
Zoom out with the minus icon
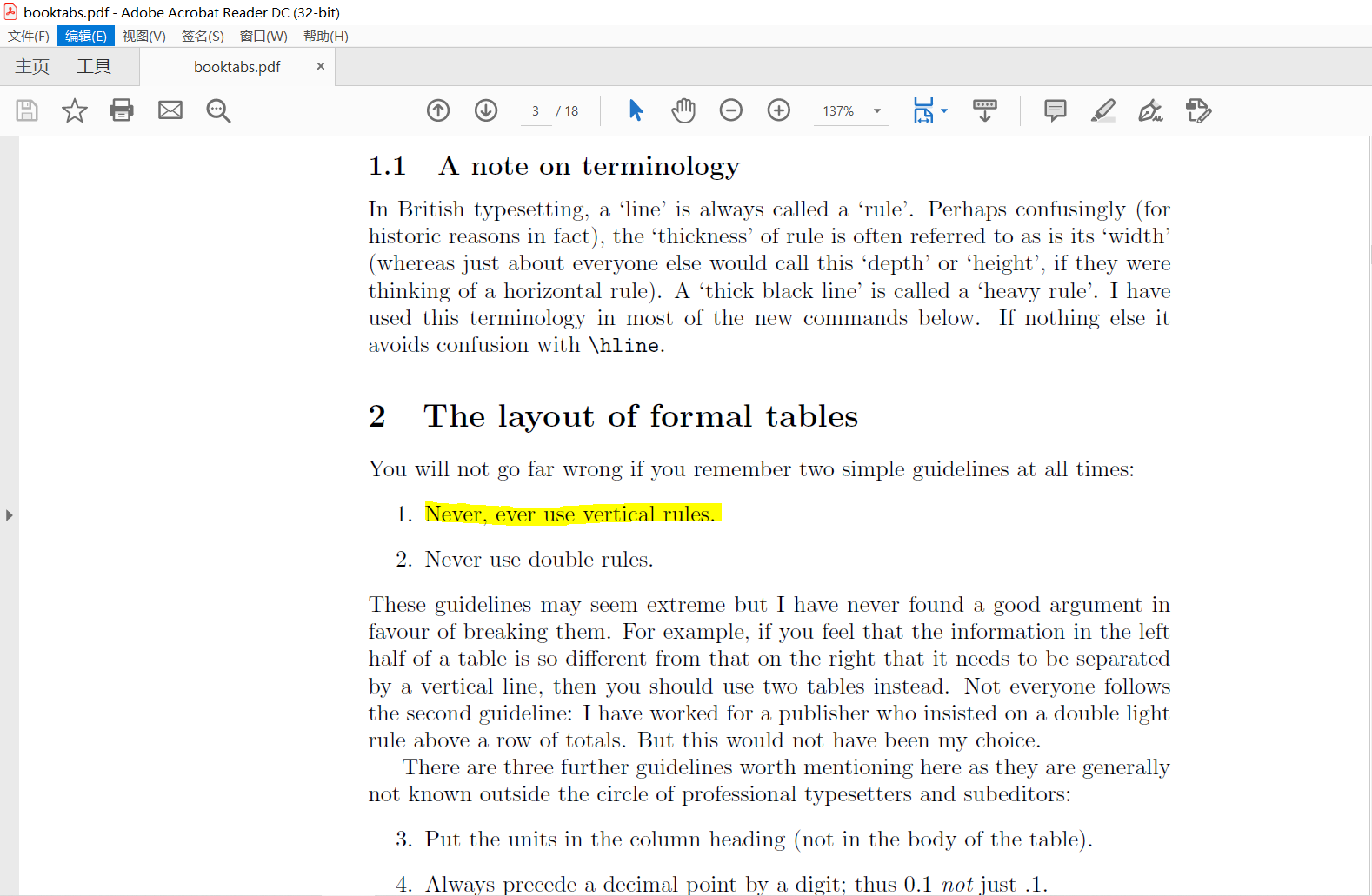(x=731, y=110)
